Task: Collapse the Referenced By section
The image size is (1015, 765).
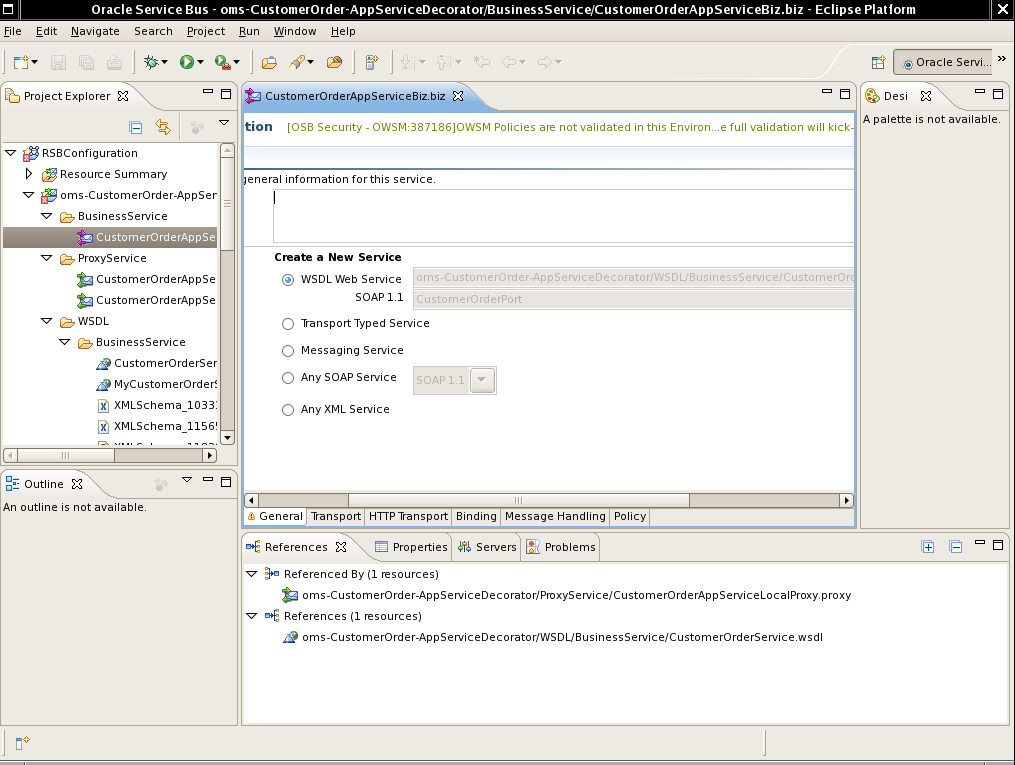Action: (x=252, y=573)
